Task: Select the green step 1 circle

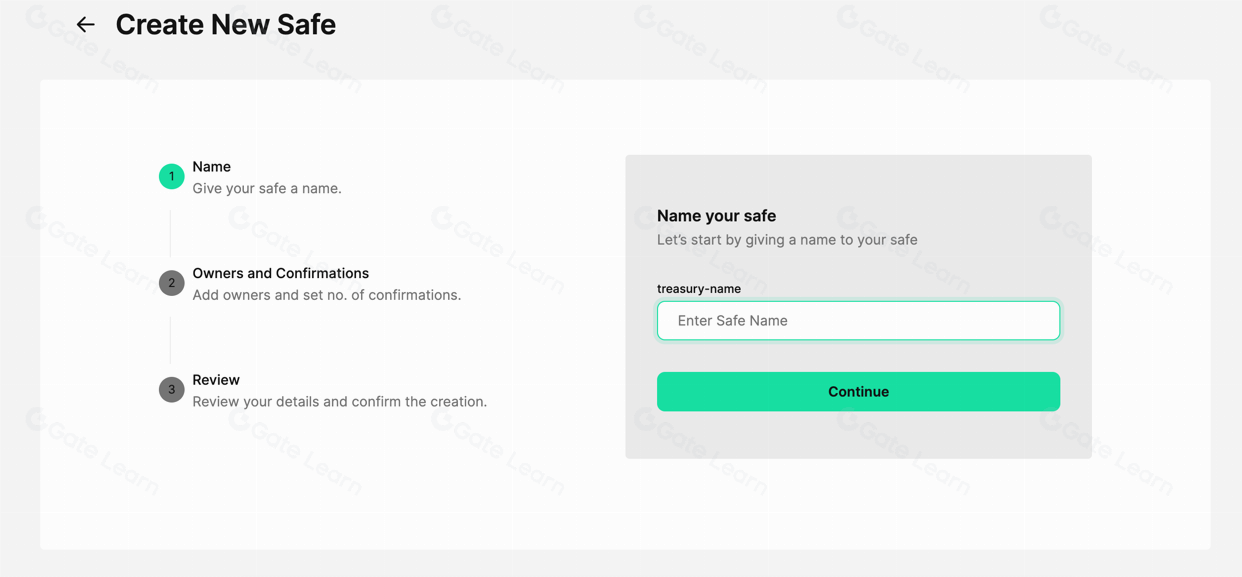Action: click(171, 176)
